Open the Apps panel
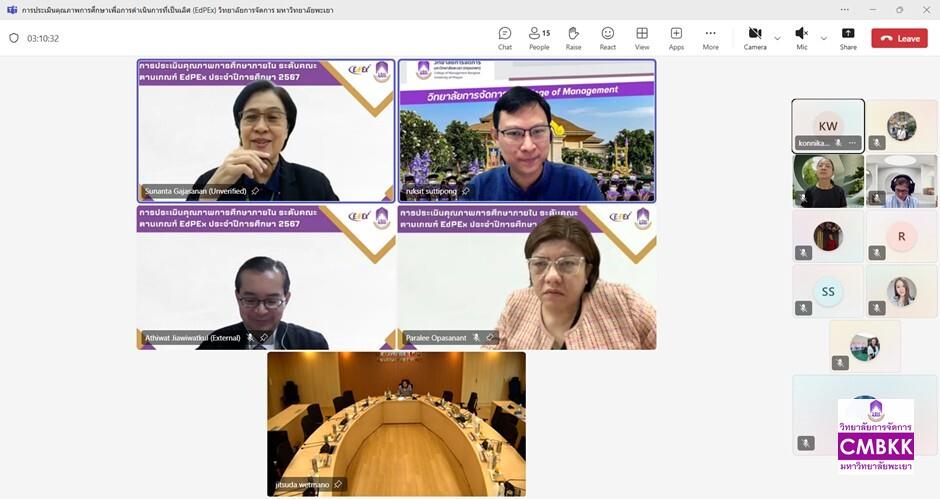Image resolution: width=940 pixels, height=499 pixels. (676, 38)
